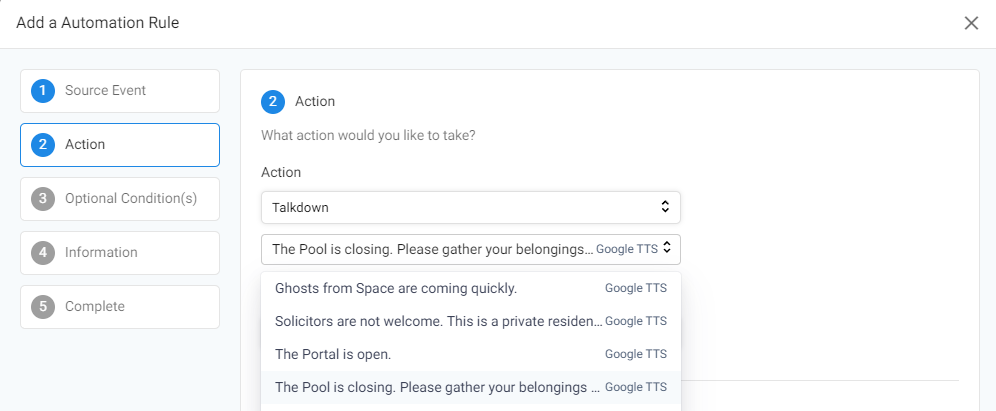This screenshot has height=411, width=996.
Task: Click the step 3 number circle
Action: pos(43,199)
